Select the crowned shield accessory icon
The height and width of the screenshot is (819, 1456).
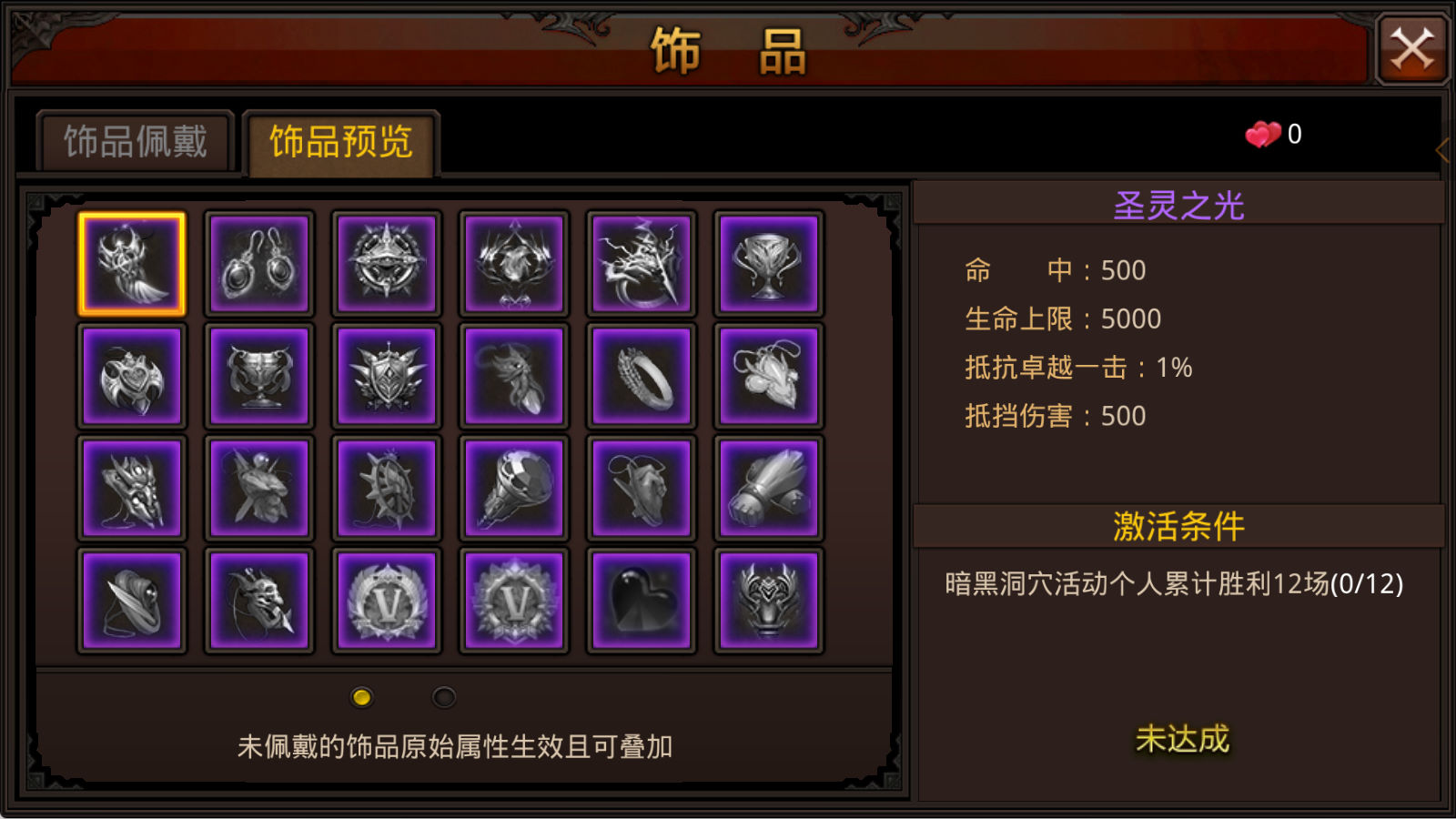point(387,376)
